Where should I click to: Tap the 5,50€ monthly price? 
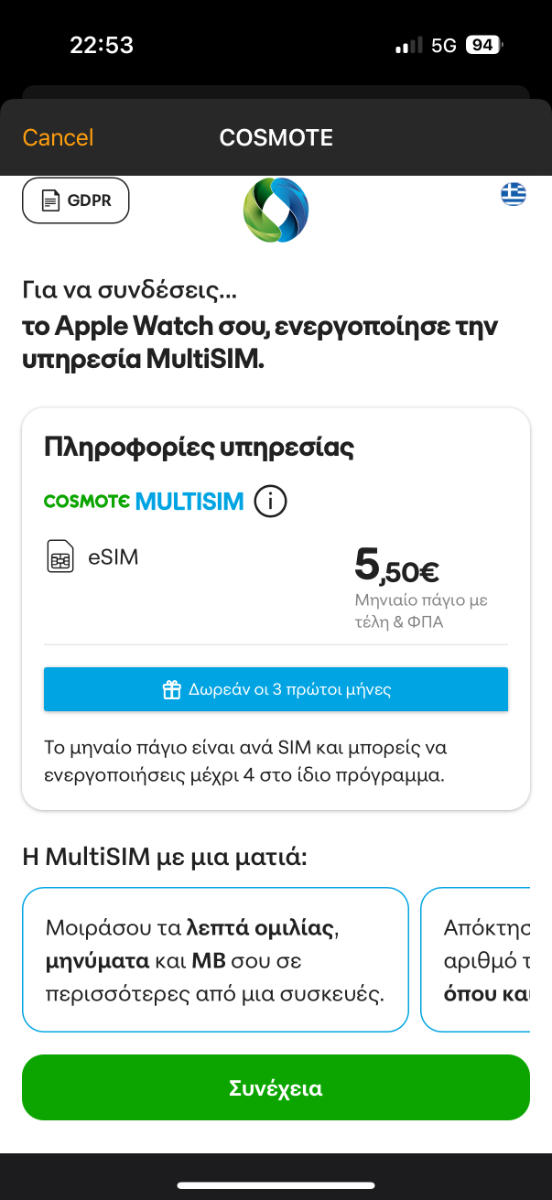coord(397,567)
